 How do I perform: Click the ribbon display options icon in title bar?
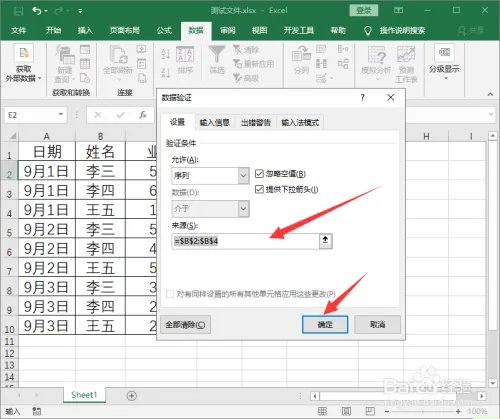coord(398,11)
